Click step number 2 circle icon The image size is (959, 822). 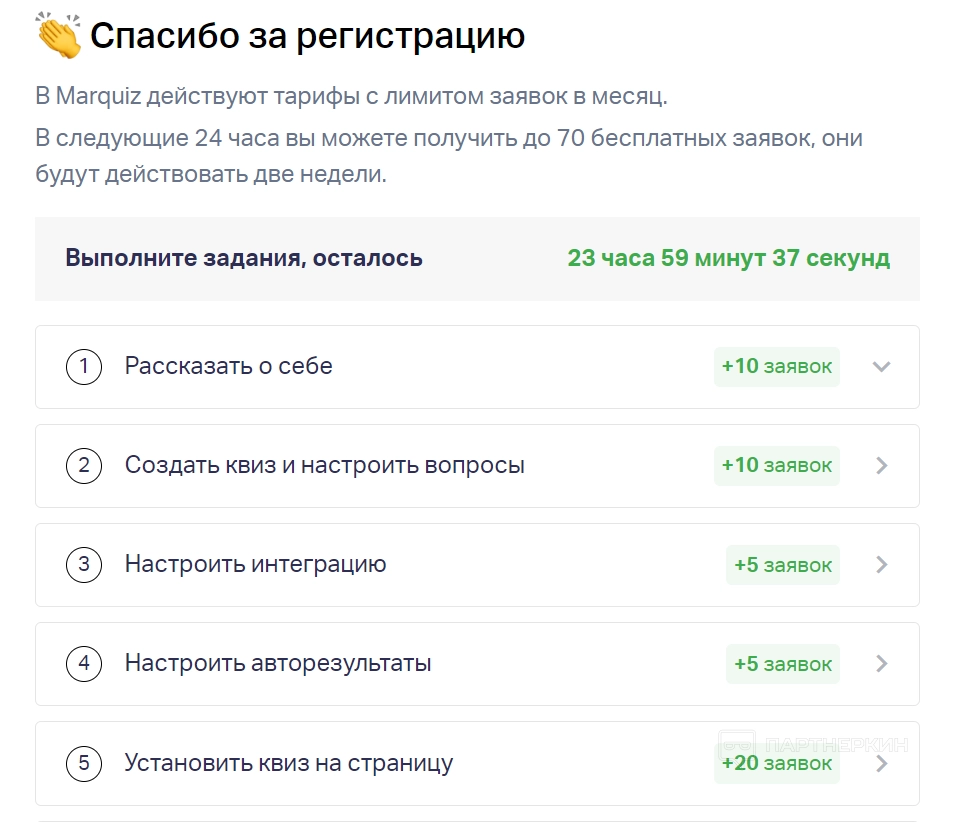[x=84, y=466]
